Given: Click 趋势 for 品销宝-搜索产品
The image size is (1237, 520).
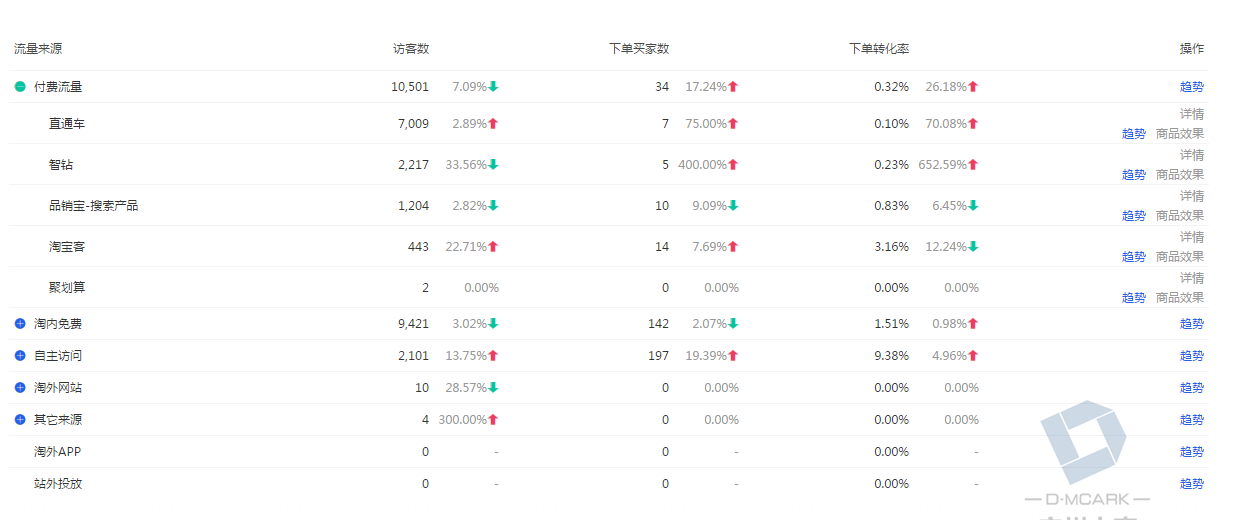Looking at the screenshot, I should tap(1133, 216).
